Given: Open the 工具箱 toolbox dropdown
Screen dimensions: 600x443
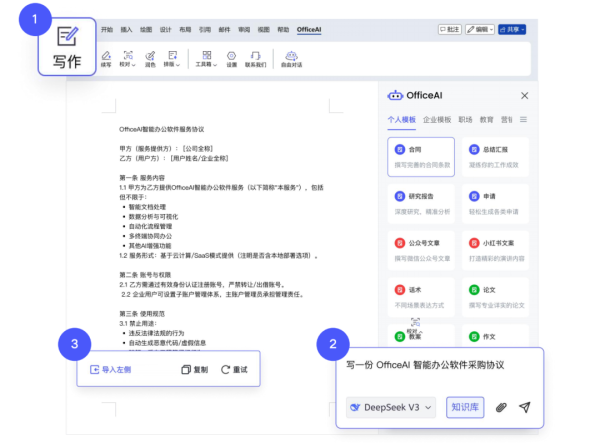Looking at the screenshot, I should click(206, 59).
